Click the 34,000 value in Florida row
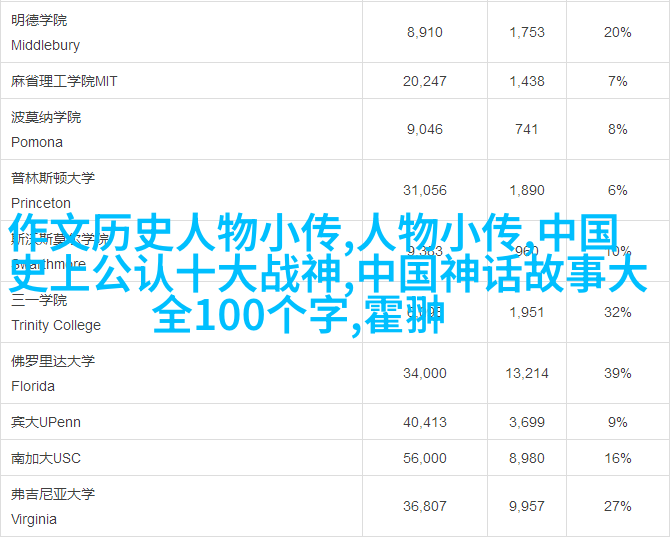 425,373
